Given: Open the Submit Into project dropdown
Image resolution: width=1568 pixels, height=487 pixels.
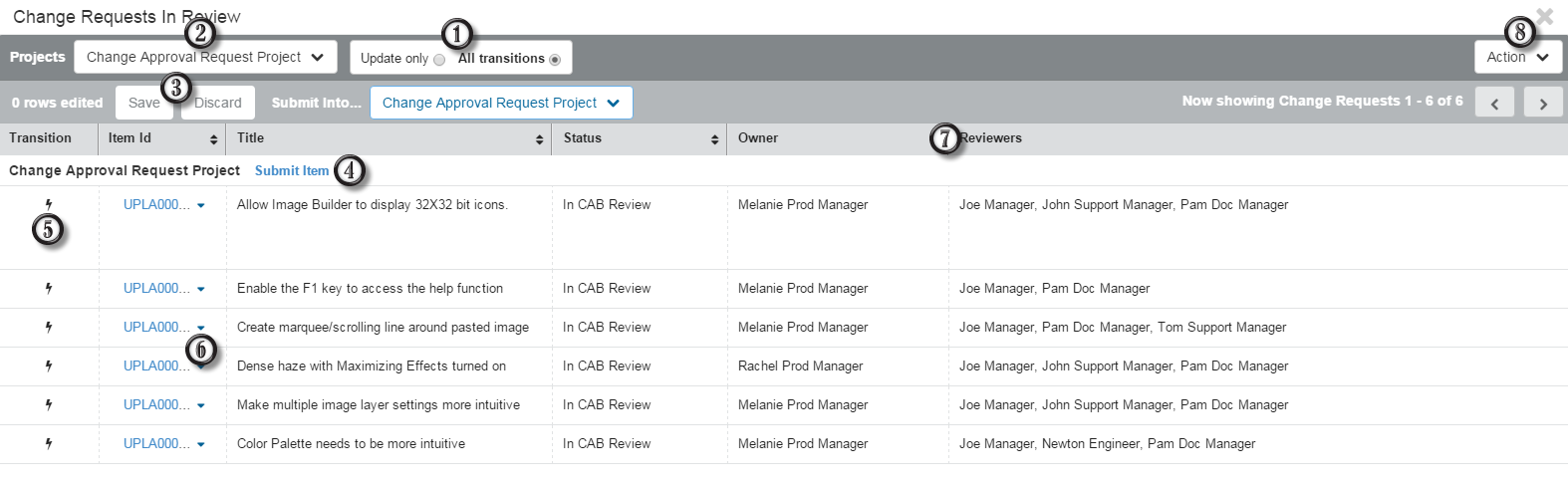Looking at the screenshot, I should tap(501, 103).
